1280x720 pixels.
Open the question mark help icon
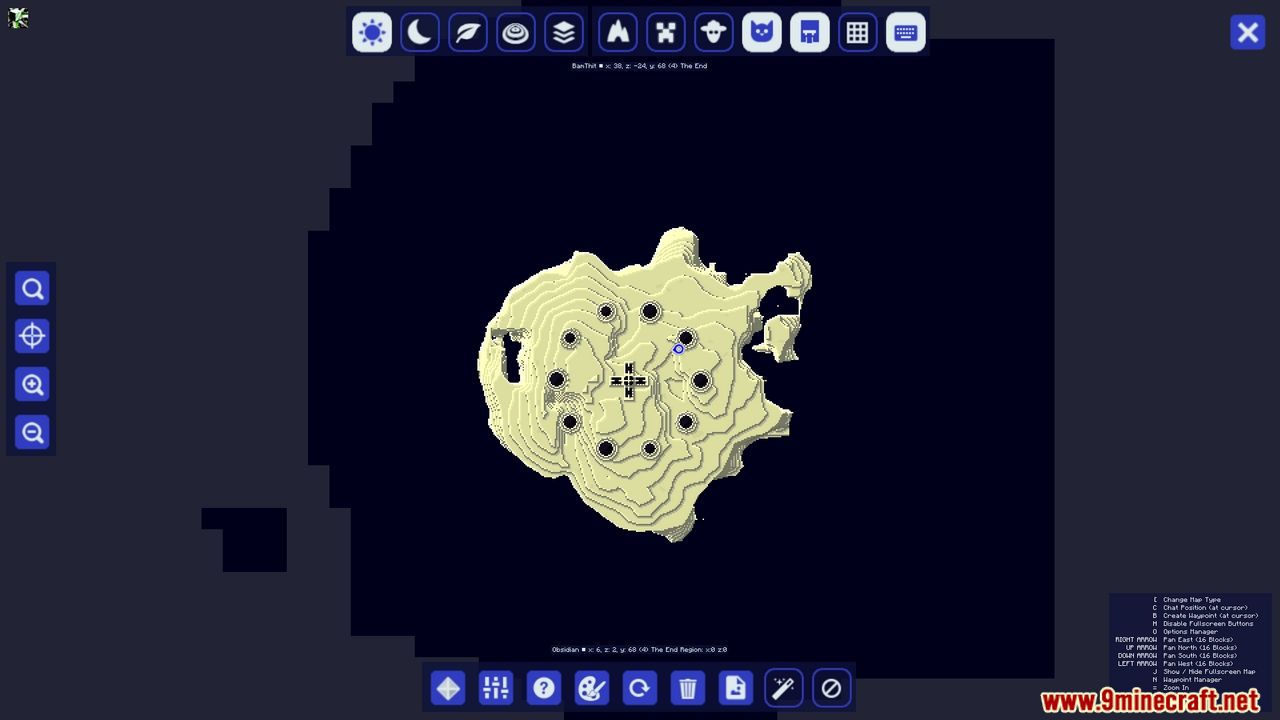click(544, 688)
